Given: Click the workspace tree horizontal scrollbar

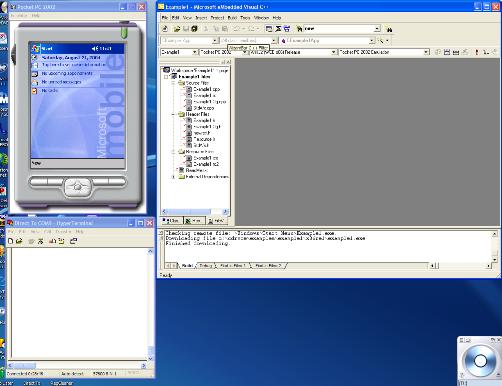Looking at the screenshot, I should click(195, 212).
